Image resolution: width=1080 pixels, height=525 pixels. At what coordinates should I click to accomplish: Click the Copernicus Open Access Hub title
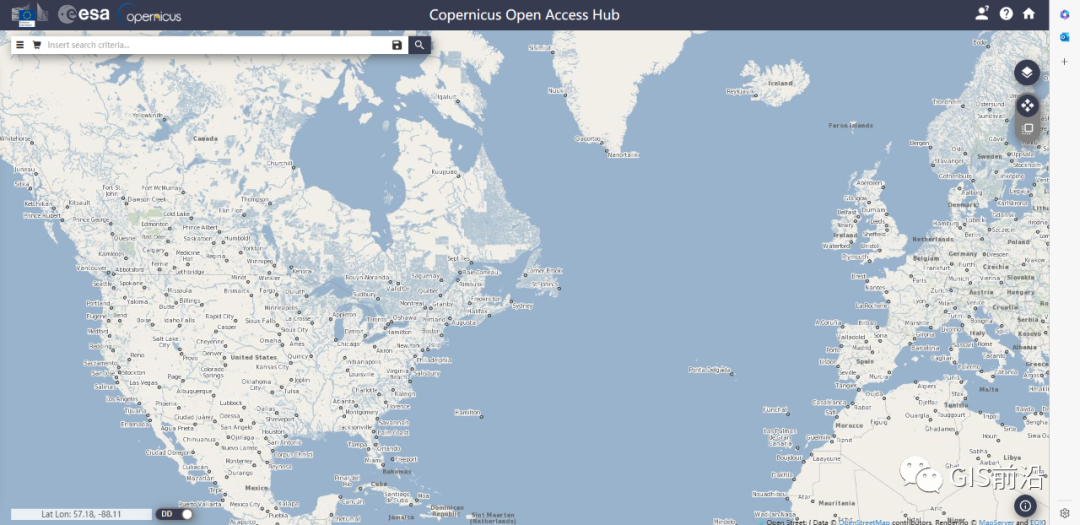[524, 14]
